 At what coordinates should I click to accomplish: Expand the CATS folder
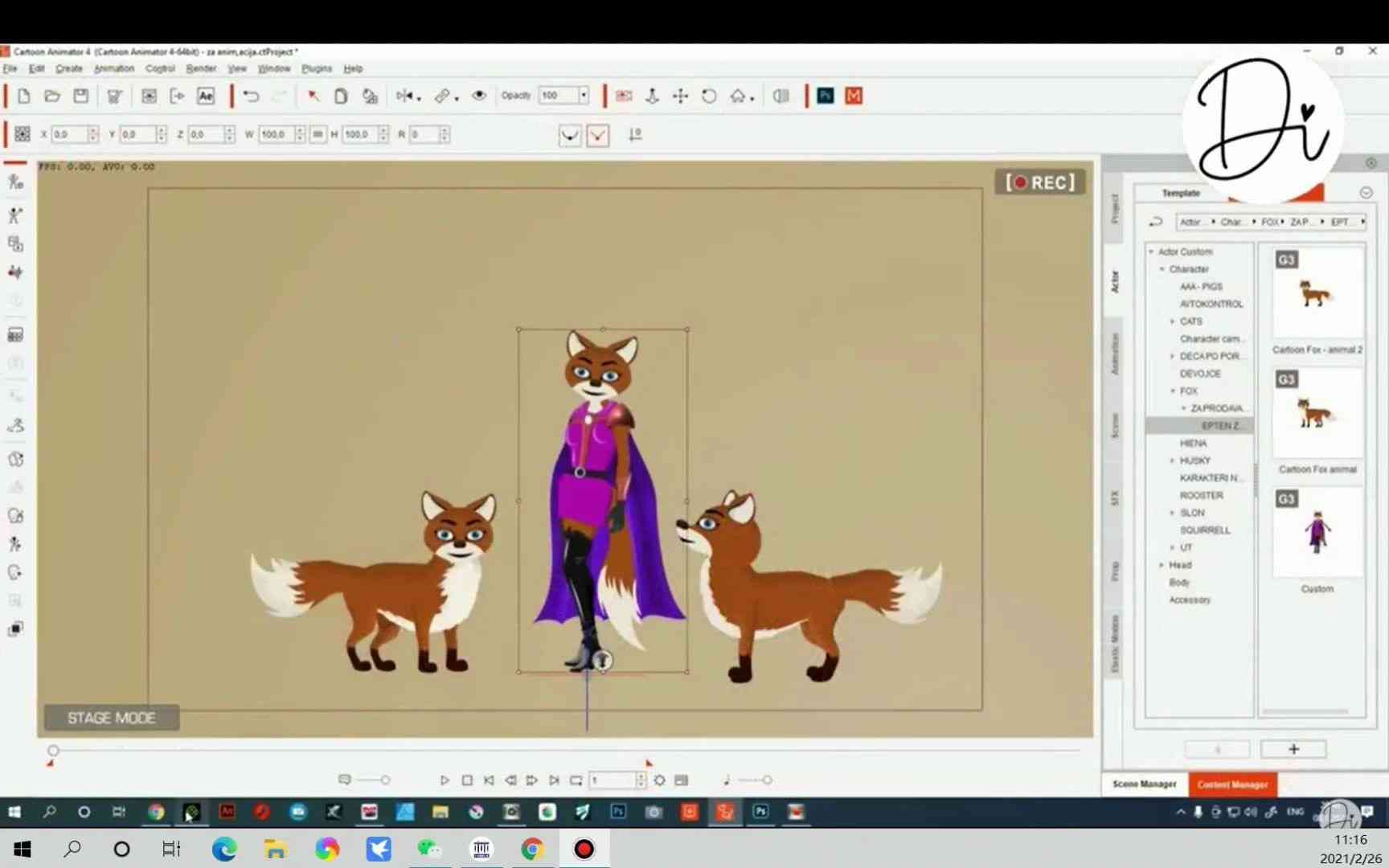[1173, 321]
